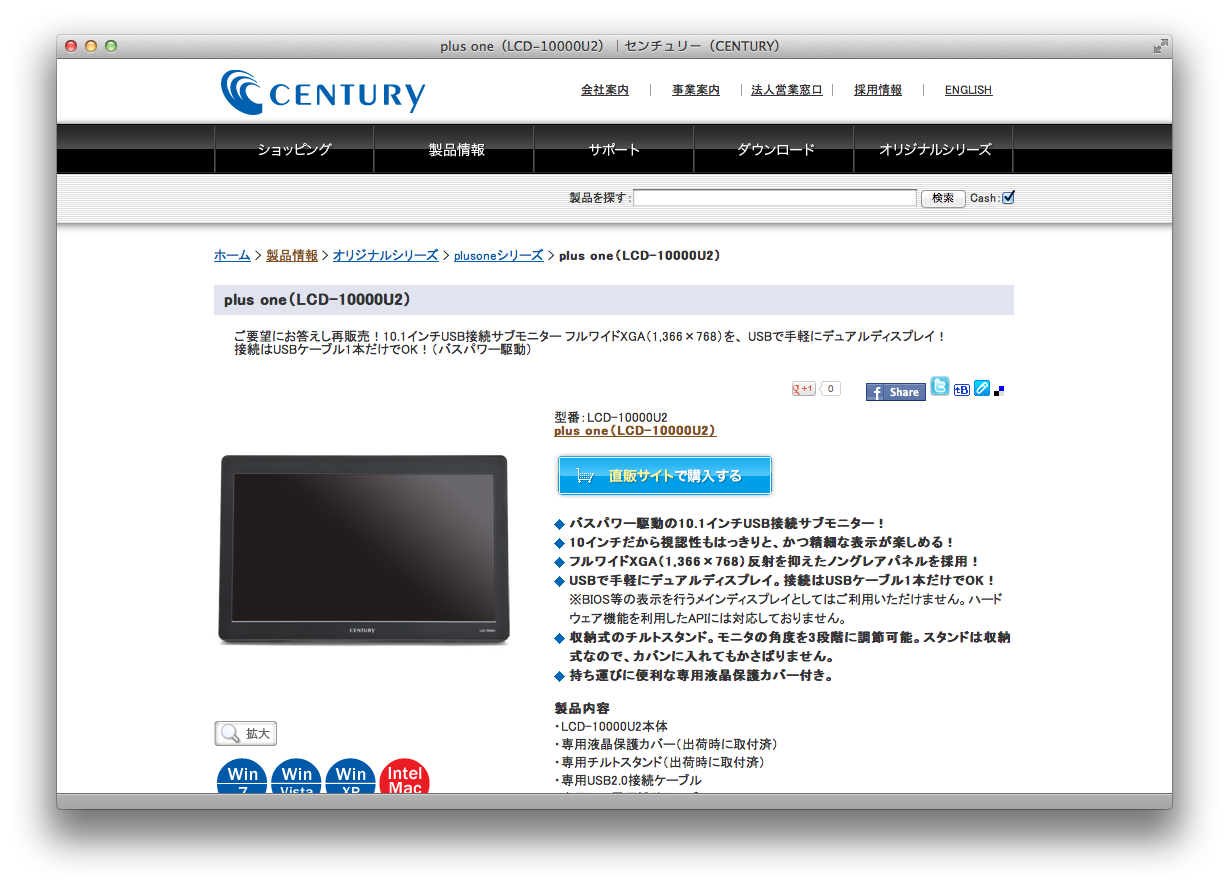
Task: Click the 専用USB2.0接続ケーブル list item
Action: tap(628, 780)
